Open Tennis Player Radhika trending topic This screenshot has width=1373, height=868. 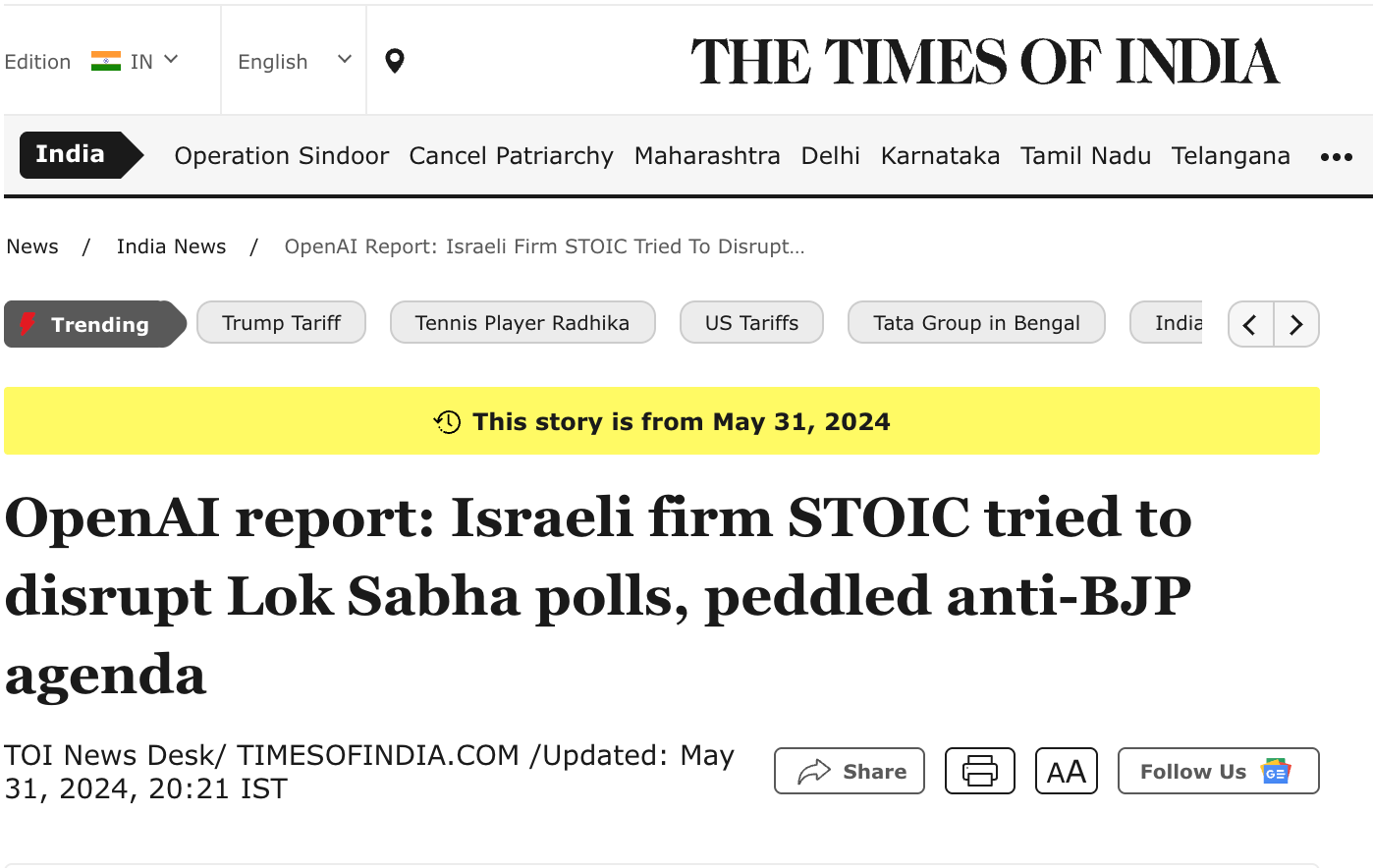(522, 323)
